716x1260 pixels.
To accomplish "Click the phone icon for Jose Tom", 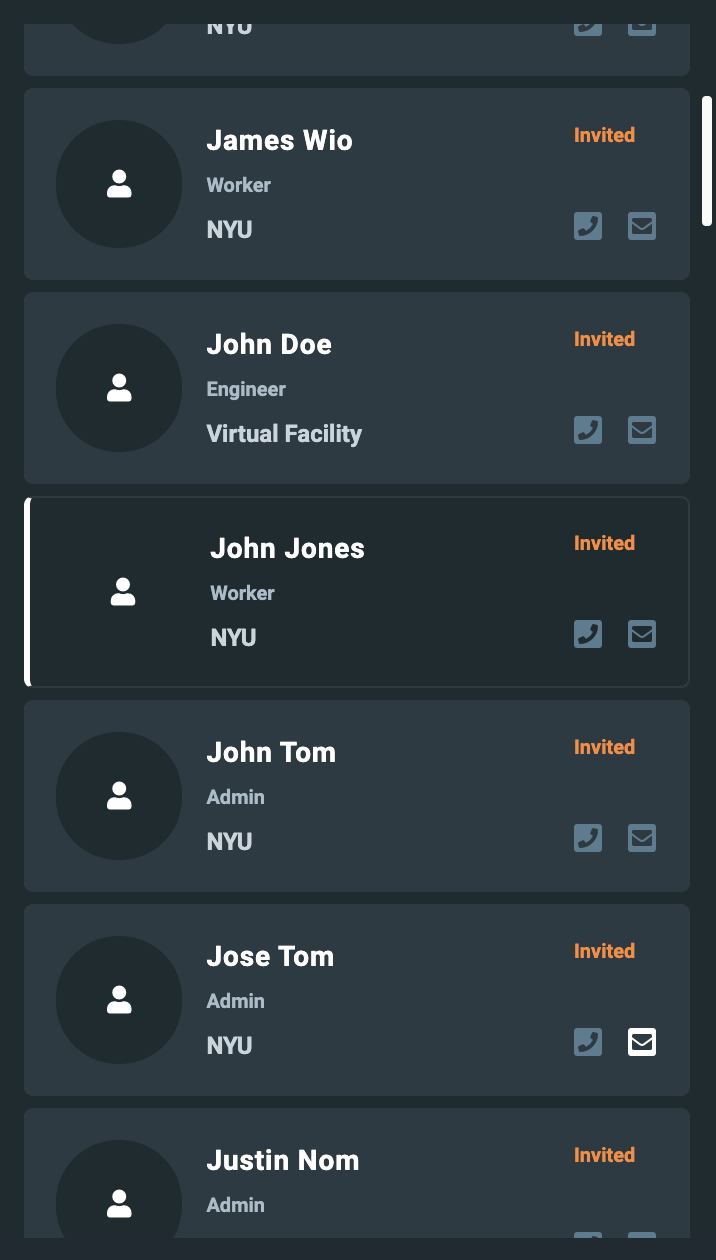I will (588, 1042).
